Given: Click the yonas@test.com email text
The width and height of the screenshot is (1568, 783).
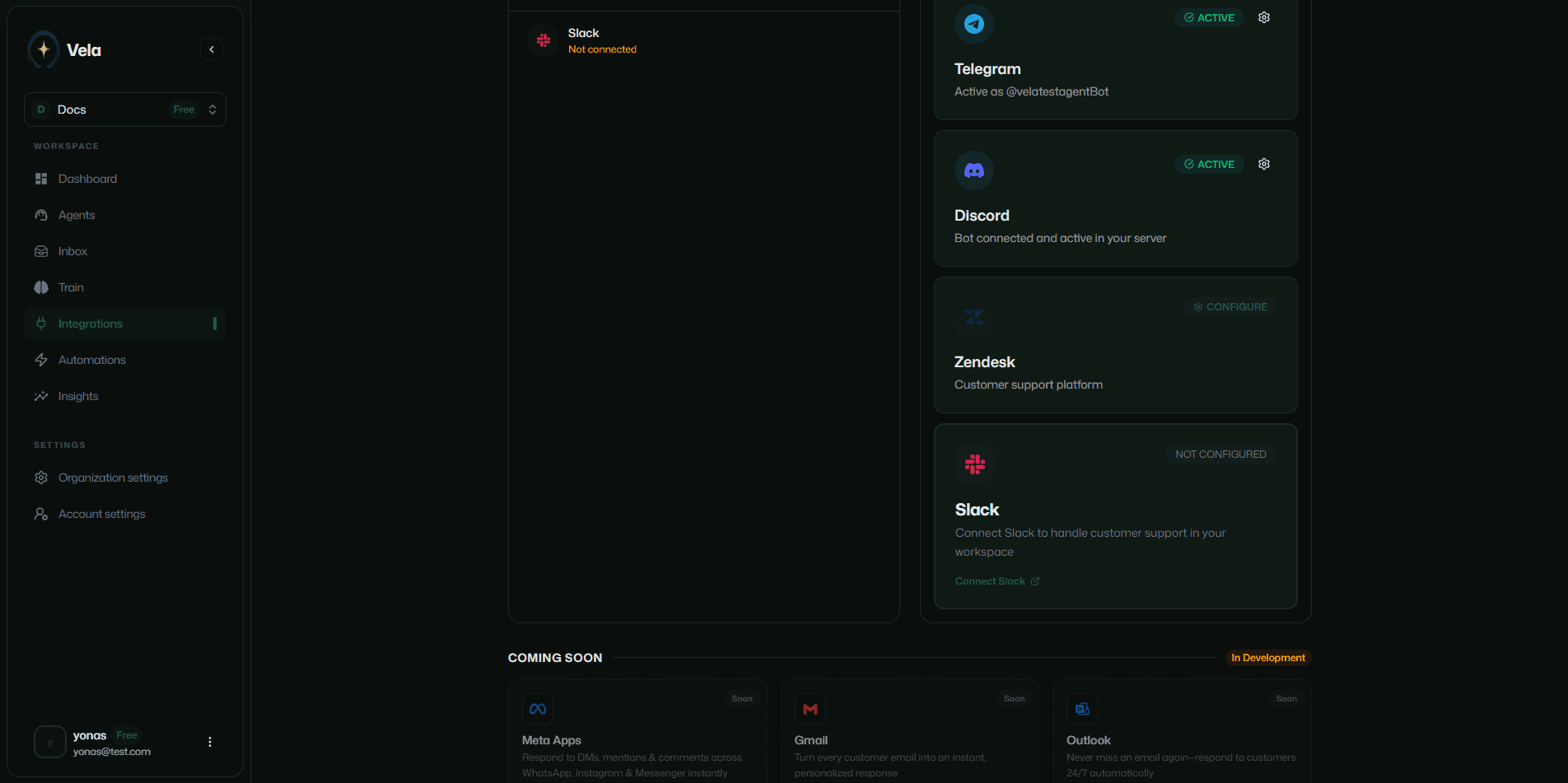Looking at the screenshot, I should [x=112, y=752].
